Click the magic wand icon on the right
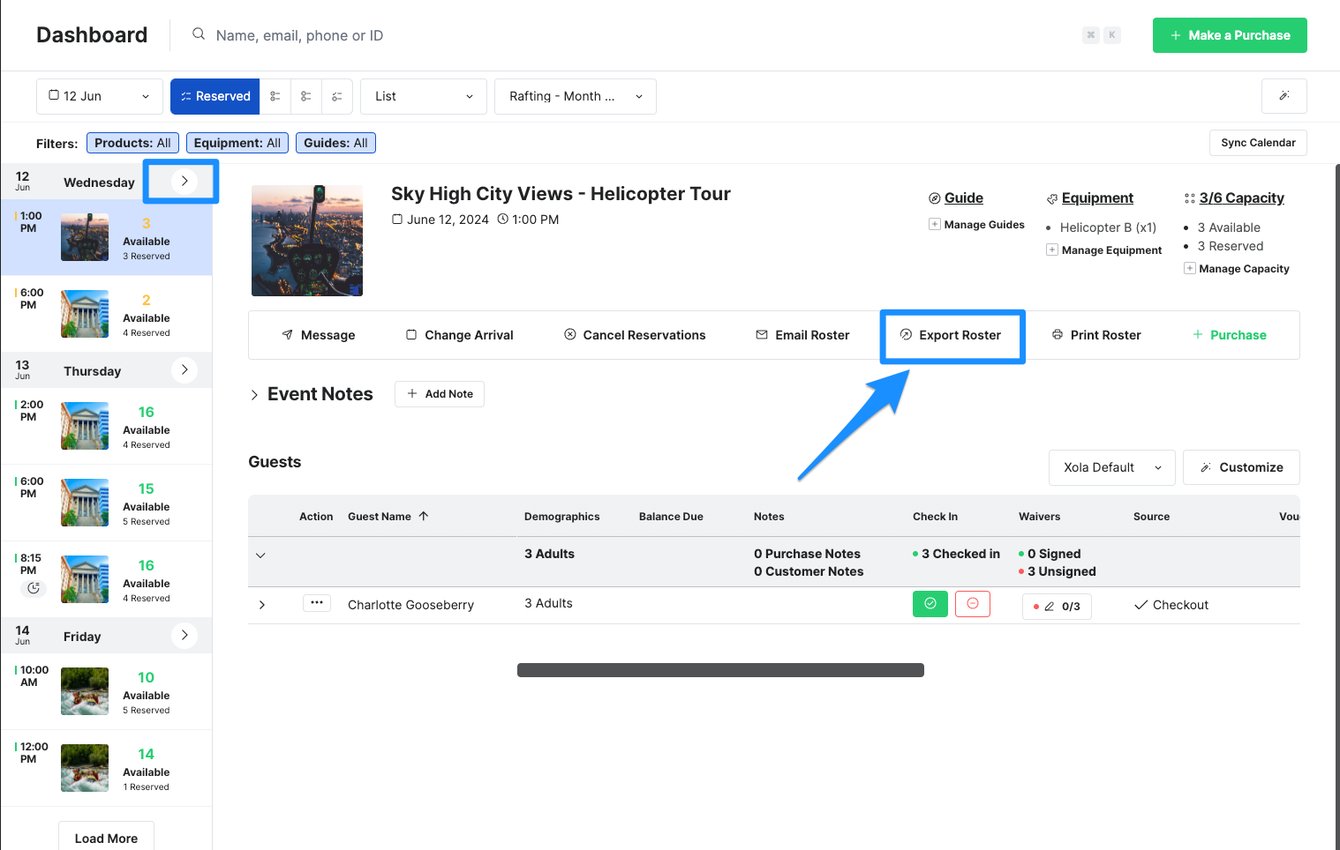1340x850 pixels. (1284, 96)
